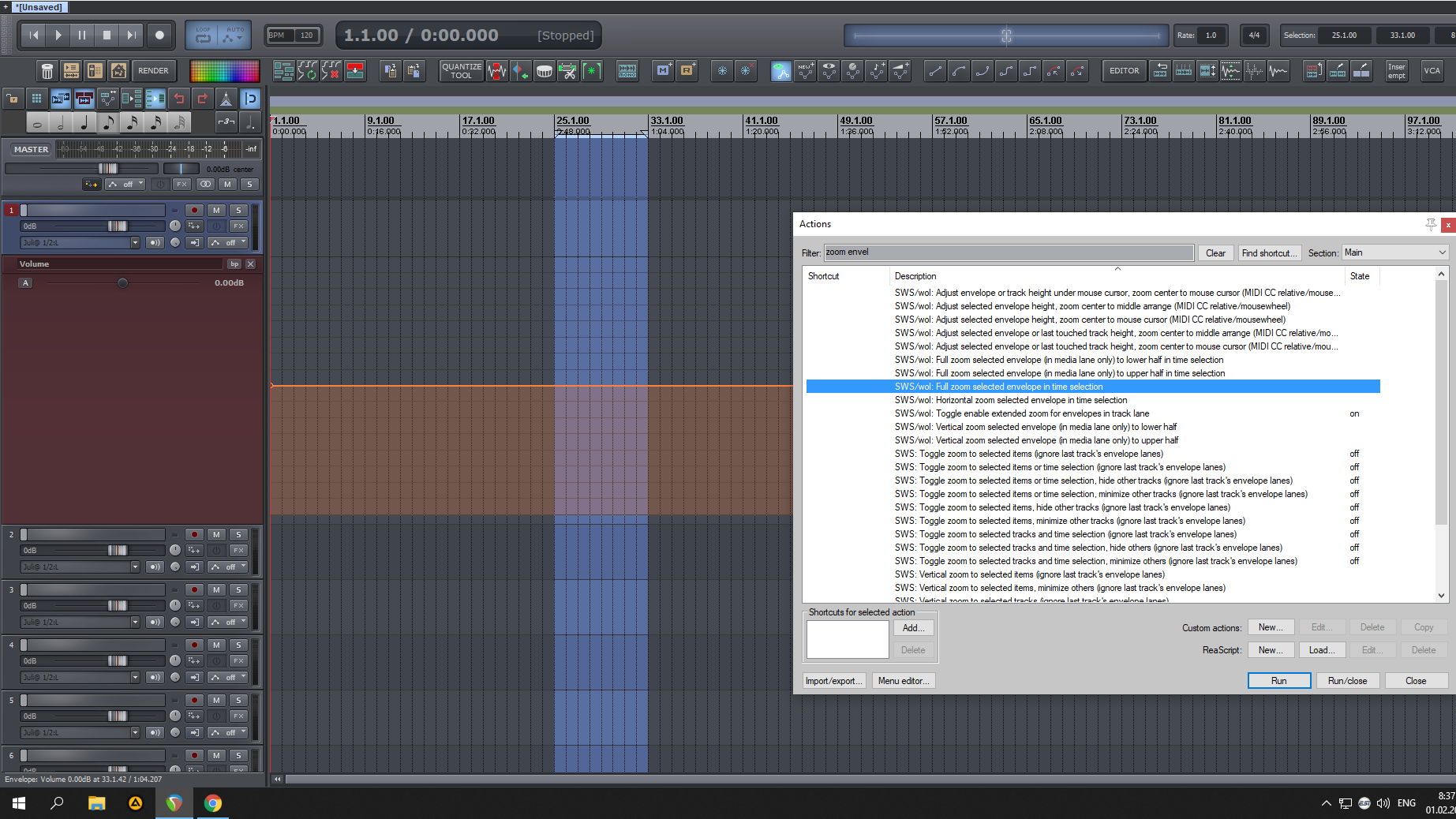Play the project from transport bar

58,35
